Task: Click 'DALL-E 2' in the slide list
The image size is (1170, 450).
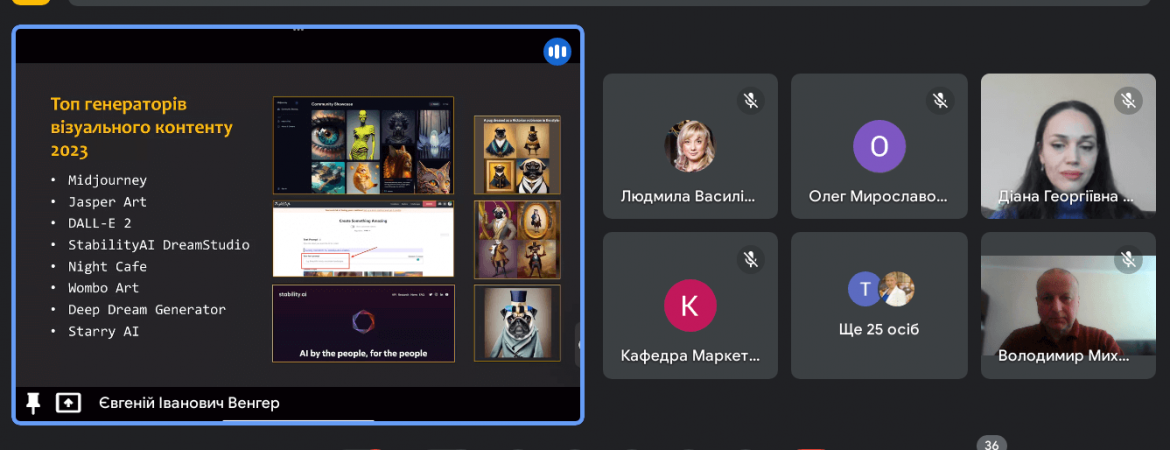Action: pos(99,223)
